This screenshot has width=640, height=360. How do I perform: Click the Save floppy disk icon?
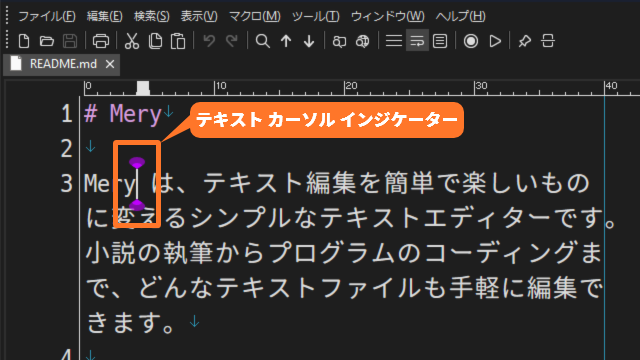(70, 41)
